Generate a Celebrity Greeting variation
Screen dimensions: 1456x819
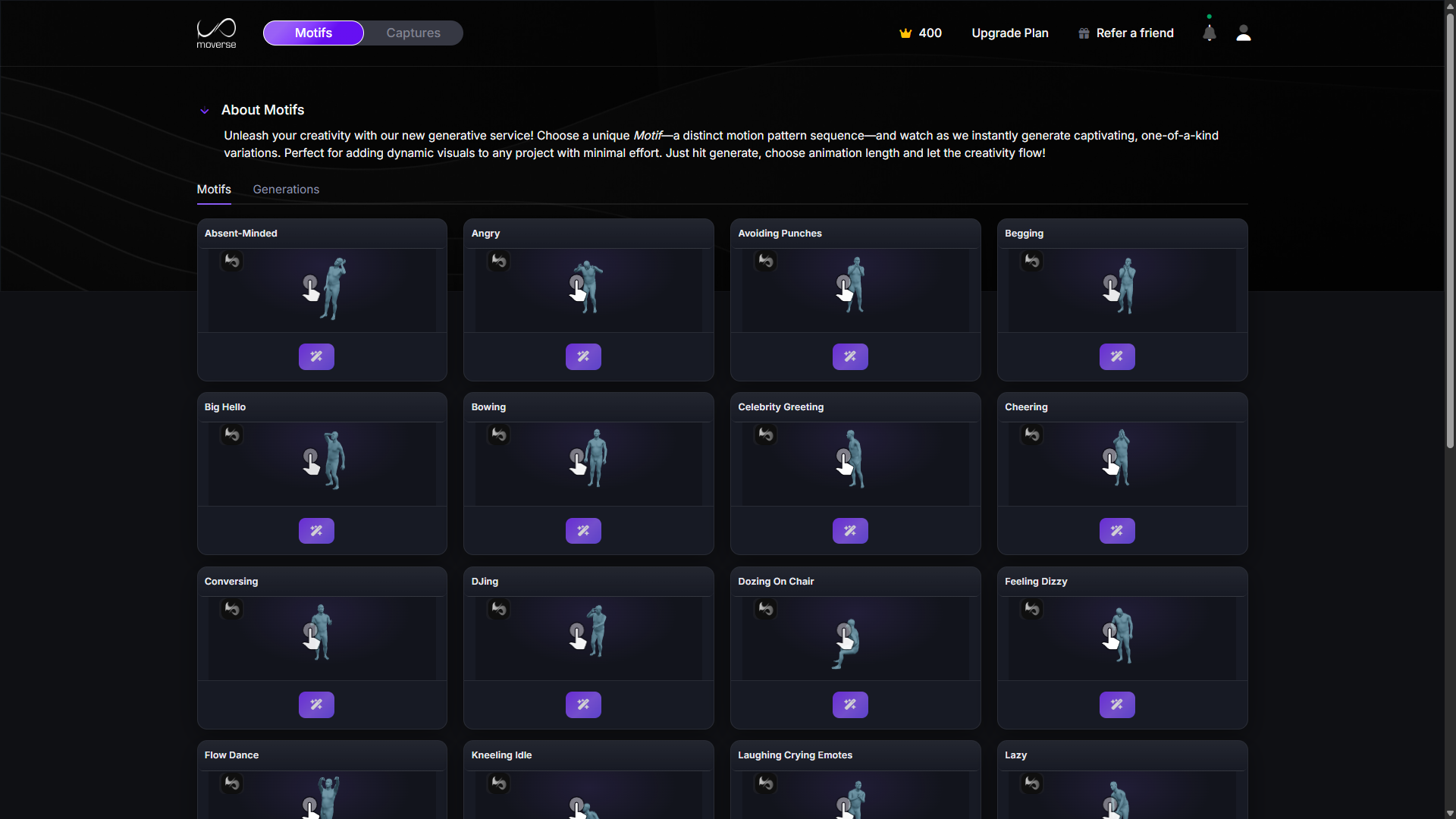click(850, 531)
